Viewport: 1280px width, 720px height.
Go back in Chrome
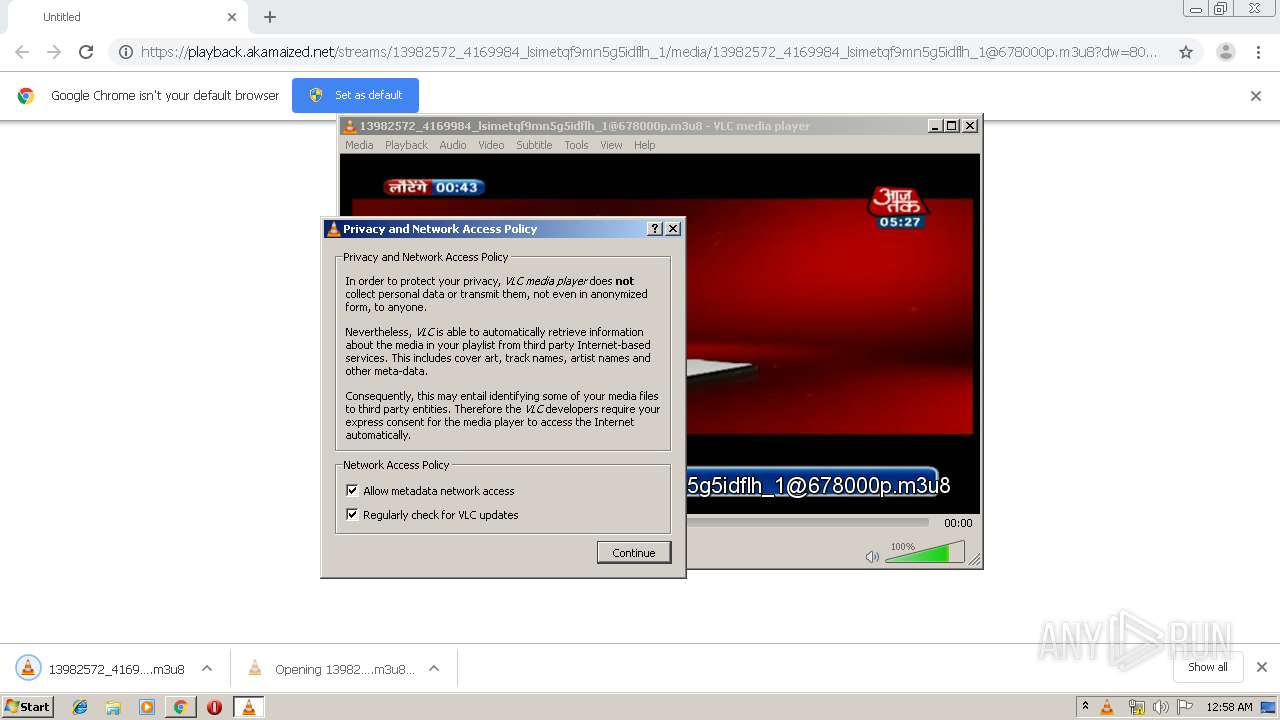click(22, 52)
